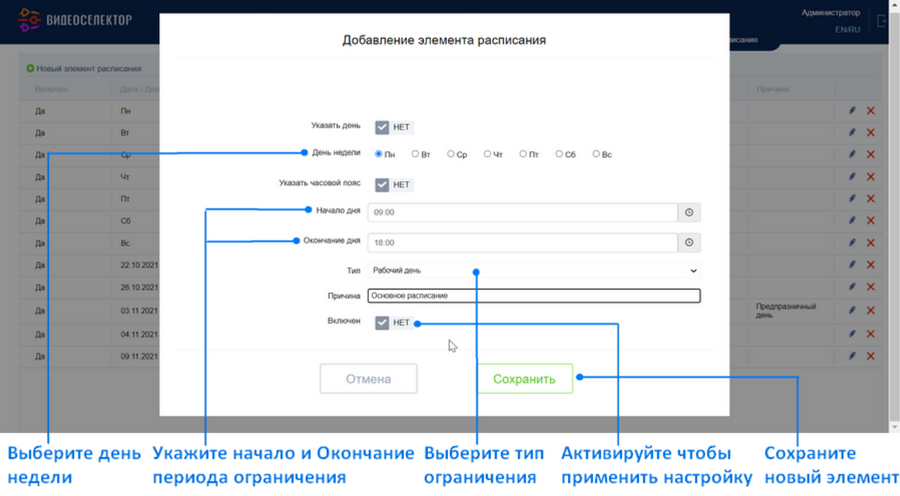Click the edit pencil in the Пт row
The height and width of the screenshot is (496, 900).
coord(852,198)
